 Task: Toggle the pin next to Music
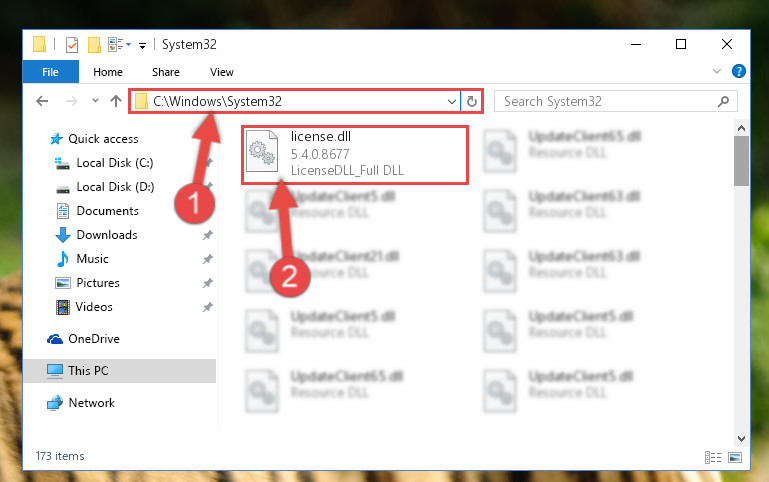click(x=207, y=259)
